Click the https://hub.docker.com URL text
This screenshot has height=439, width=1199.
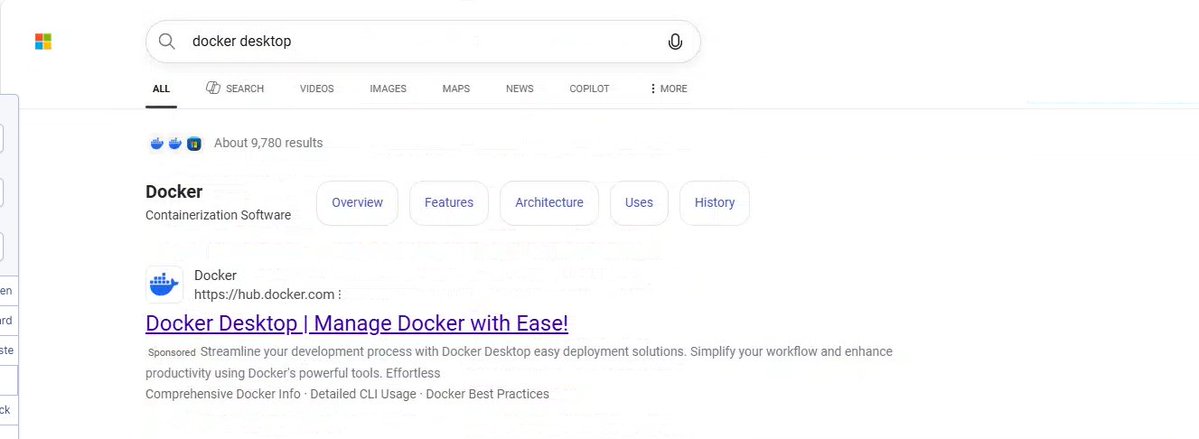[x=264, y=294]
